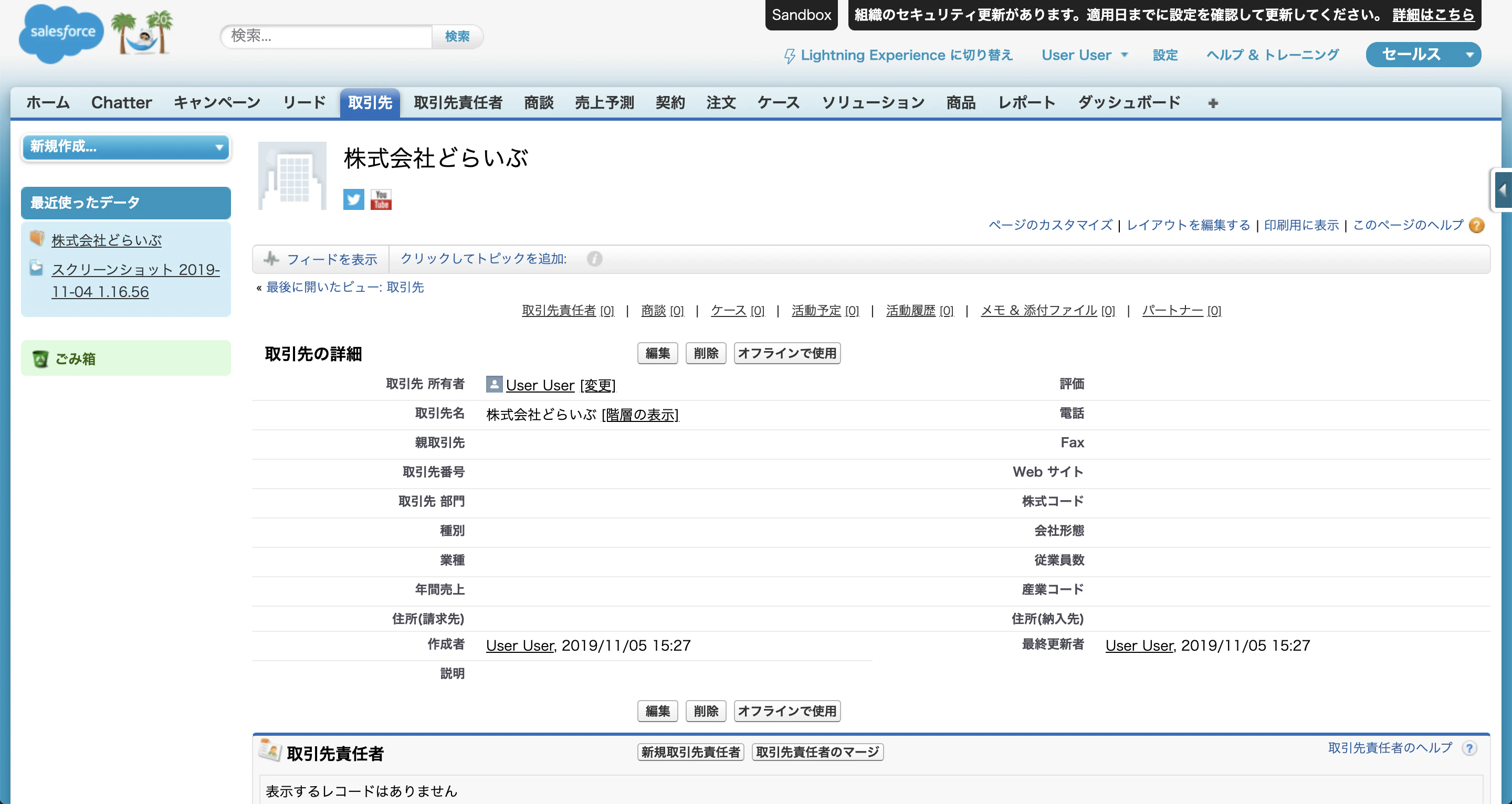
Task: Click the 新規取引先責任者 button
Action: click(690, 753)
